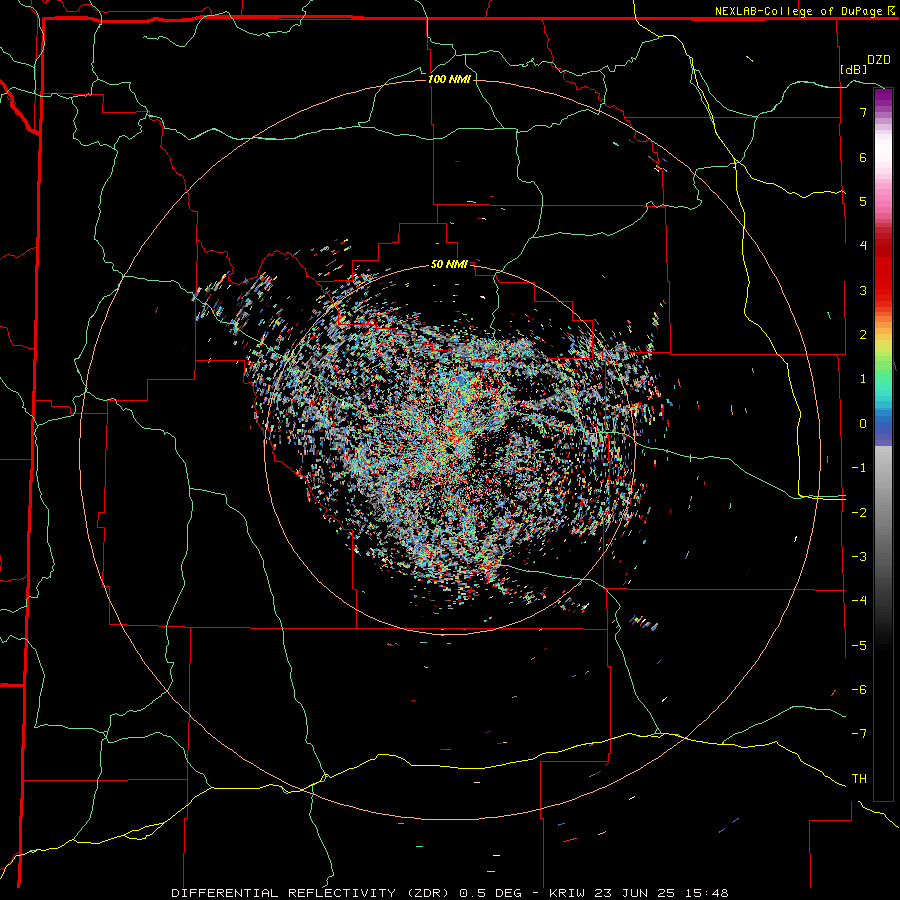Click legend value -1 on the scale
900x900 pixels.
pos(859,468)
